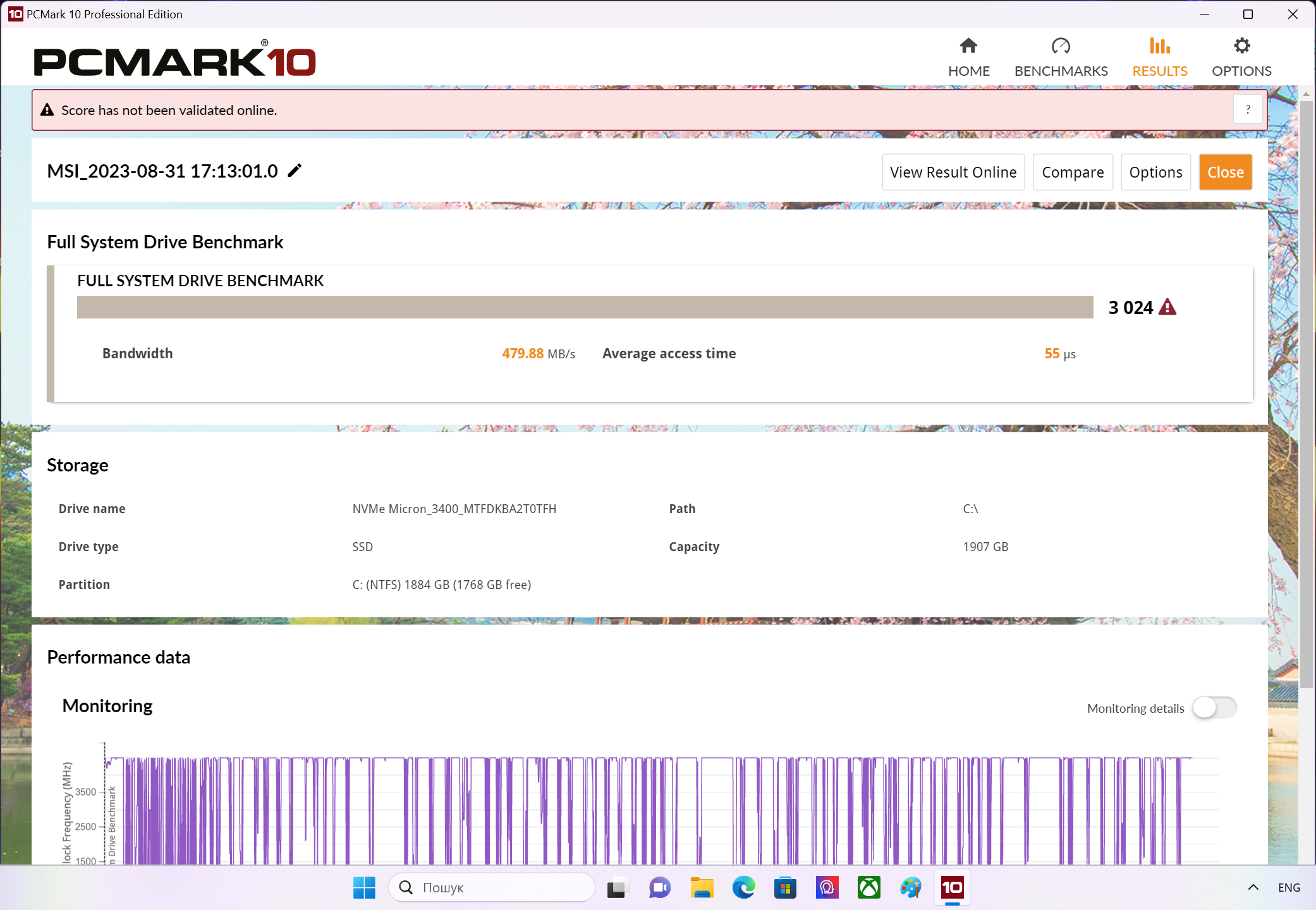Open Microsoft Edge from the taskbar
This screenshot has width=1316, height=910.
pyautogui.click(x=743, y=888)
